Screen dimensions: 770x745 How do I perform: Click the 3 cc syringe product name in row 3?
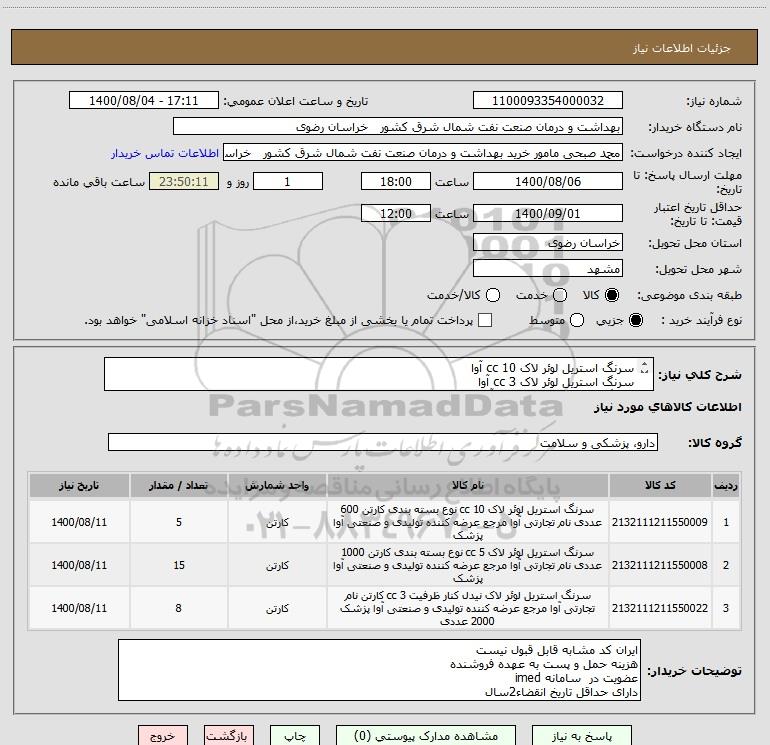[x=468, y=608]
